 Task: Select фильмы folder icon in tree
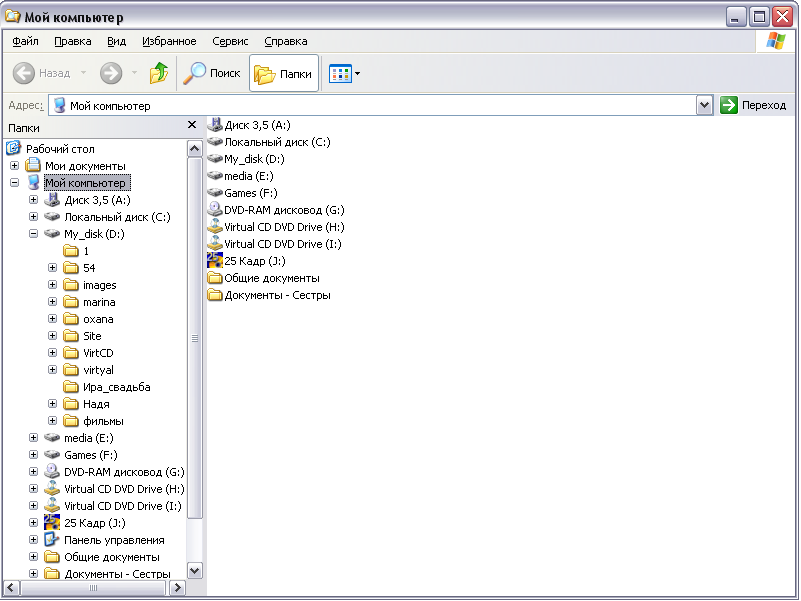(x=70, y=421)
